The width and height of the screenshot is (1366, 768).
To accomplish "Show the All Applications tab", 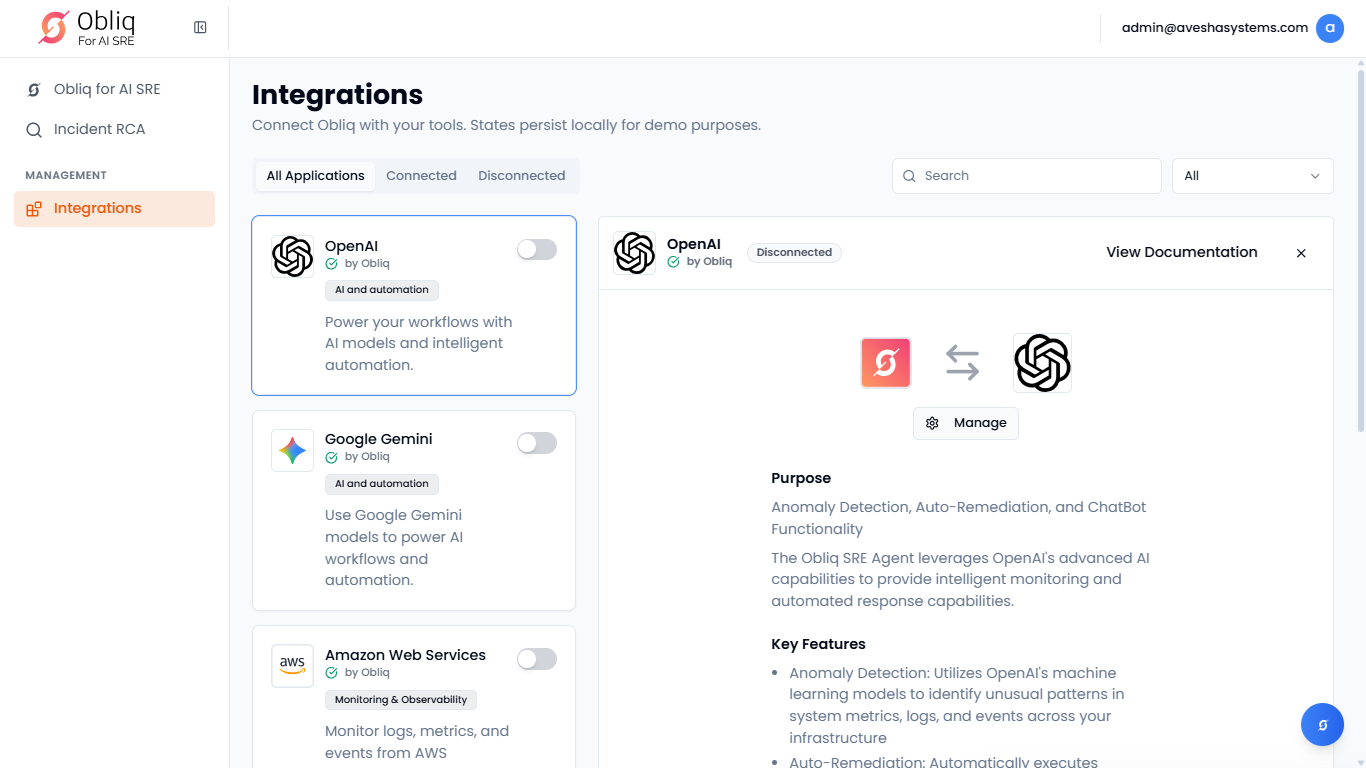I will (x=315, y=176).
